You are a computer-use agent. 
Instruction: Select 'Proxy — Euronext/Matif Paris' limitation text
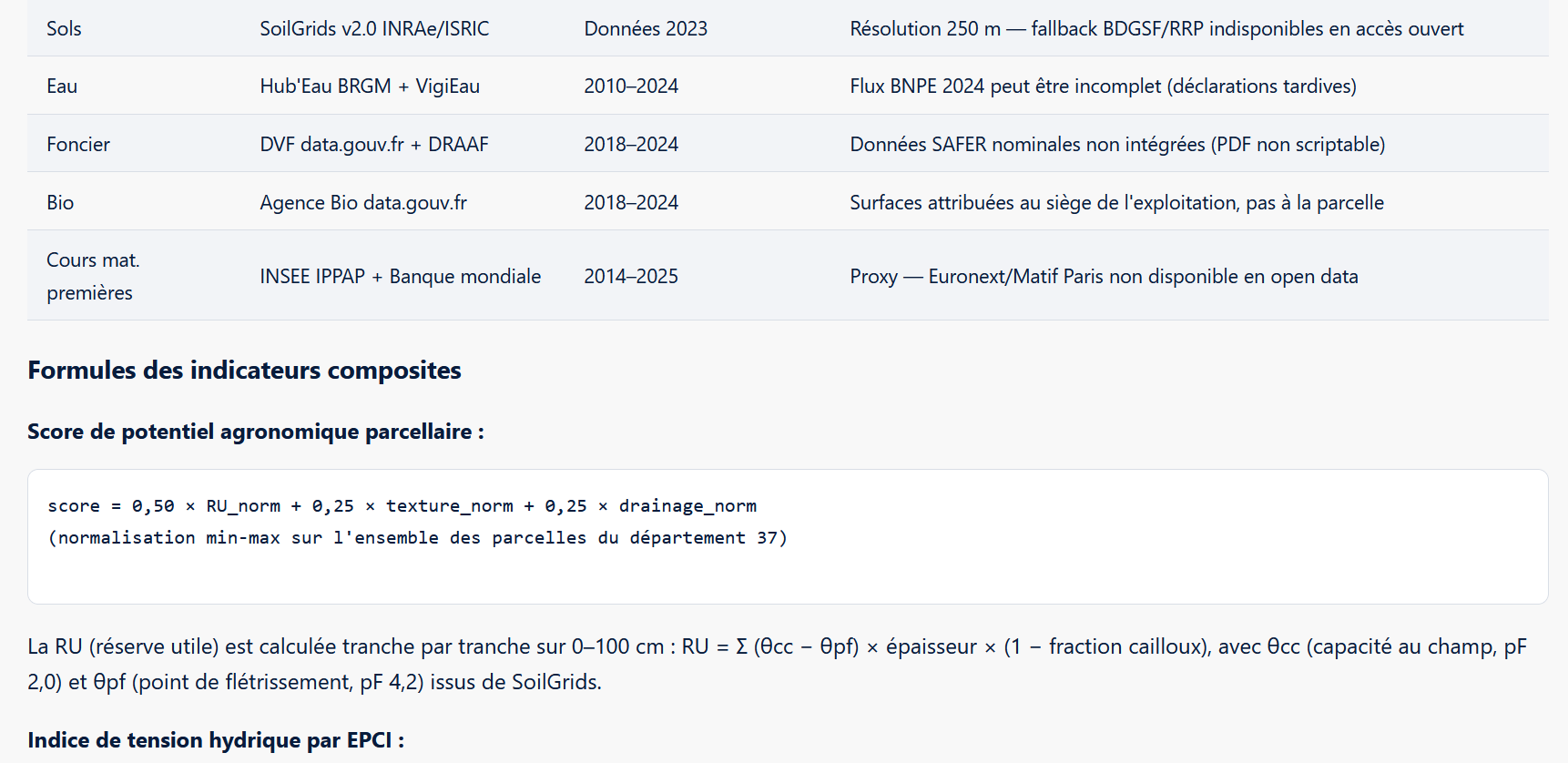pos(976,276)
